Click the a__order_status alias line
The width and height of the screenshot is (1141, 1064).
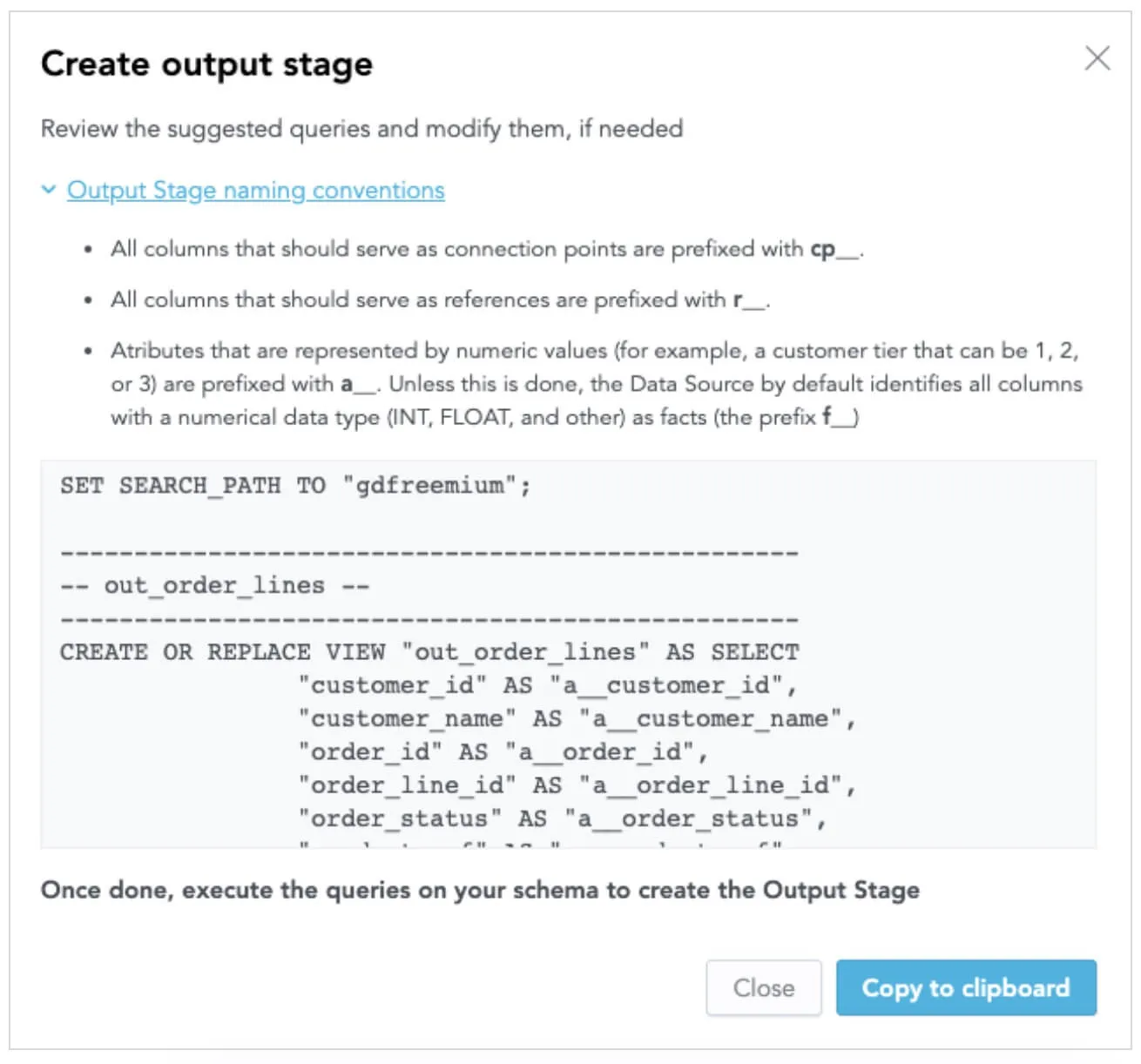click(560, 818)
